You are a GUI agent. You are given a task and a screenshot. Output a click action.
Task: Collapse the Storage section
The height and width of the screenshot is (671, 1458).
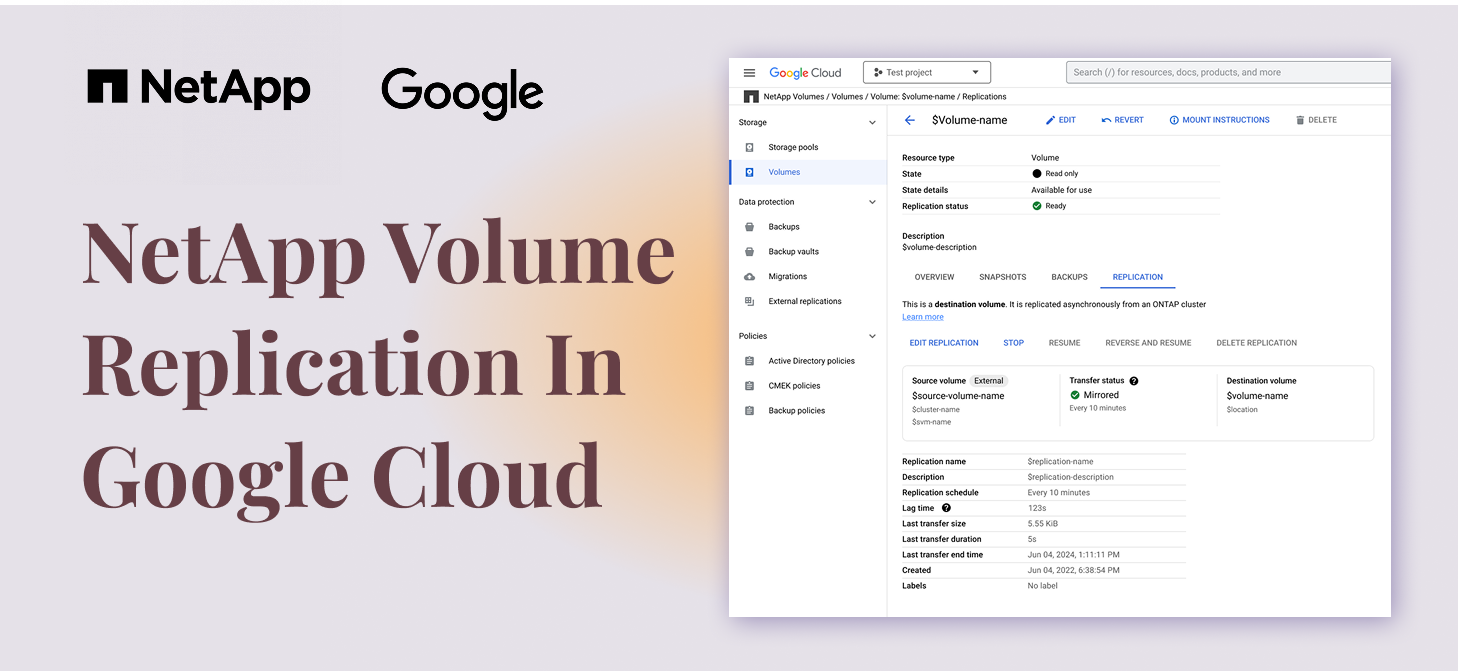tap(871, 122)
